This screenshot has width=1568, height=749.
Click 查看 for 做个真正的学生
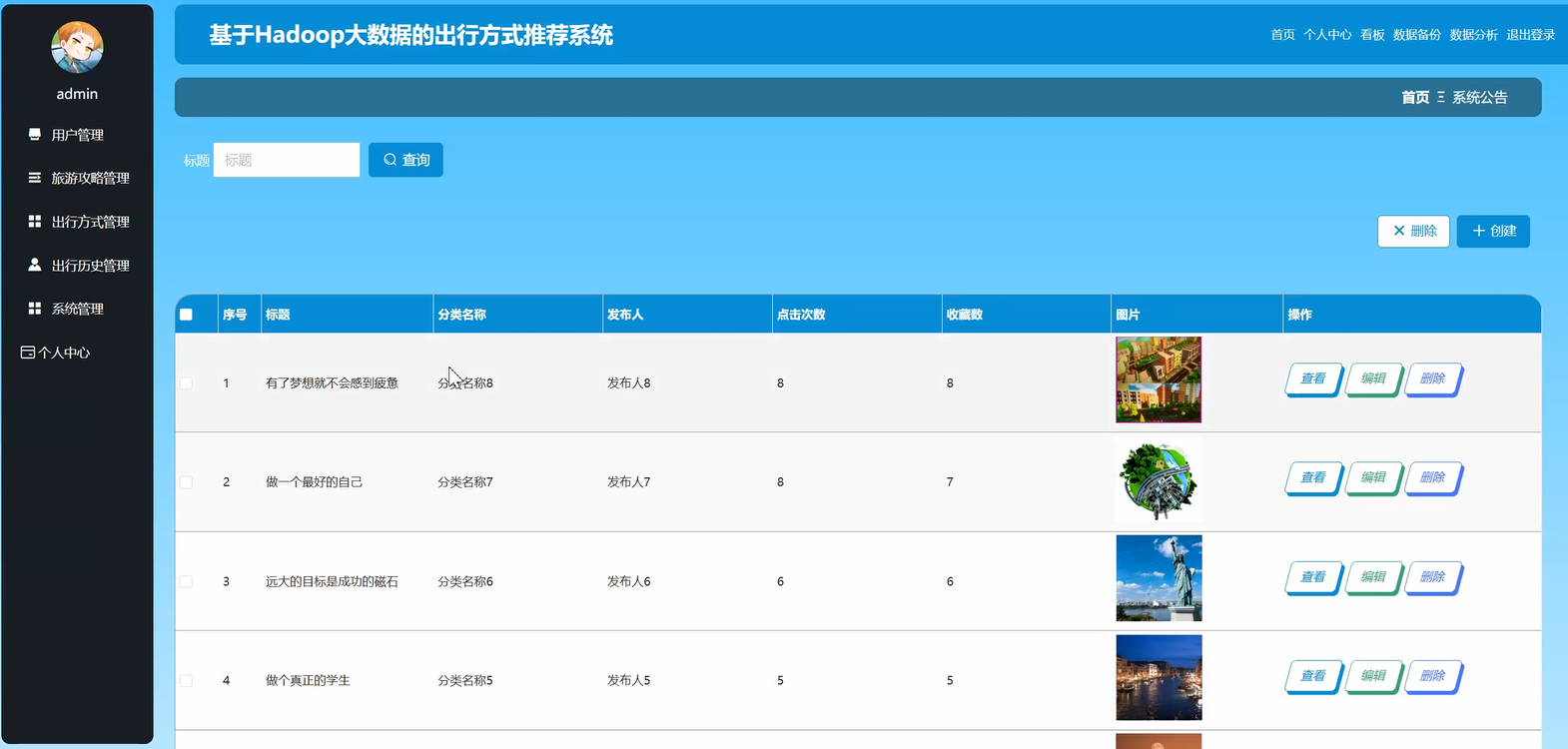point(1313,677)
